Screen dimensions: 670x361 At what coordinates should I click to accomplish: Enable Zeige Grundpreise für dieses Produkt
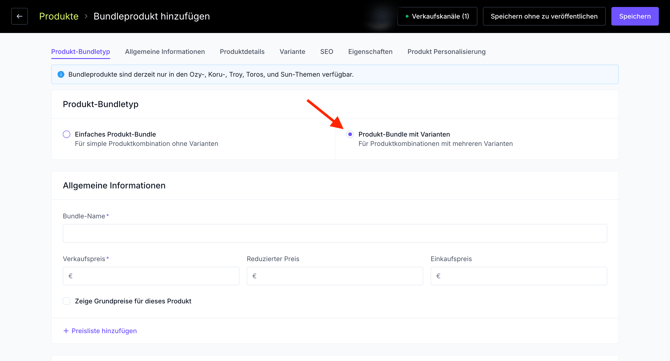click(66, 301)
